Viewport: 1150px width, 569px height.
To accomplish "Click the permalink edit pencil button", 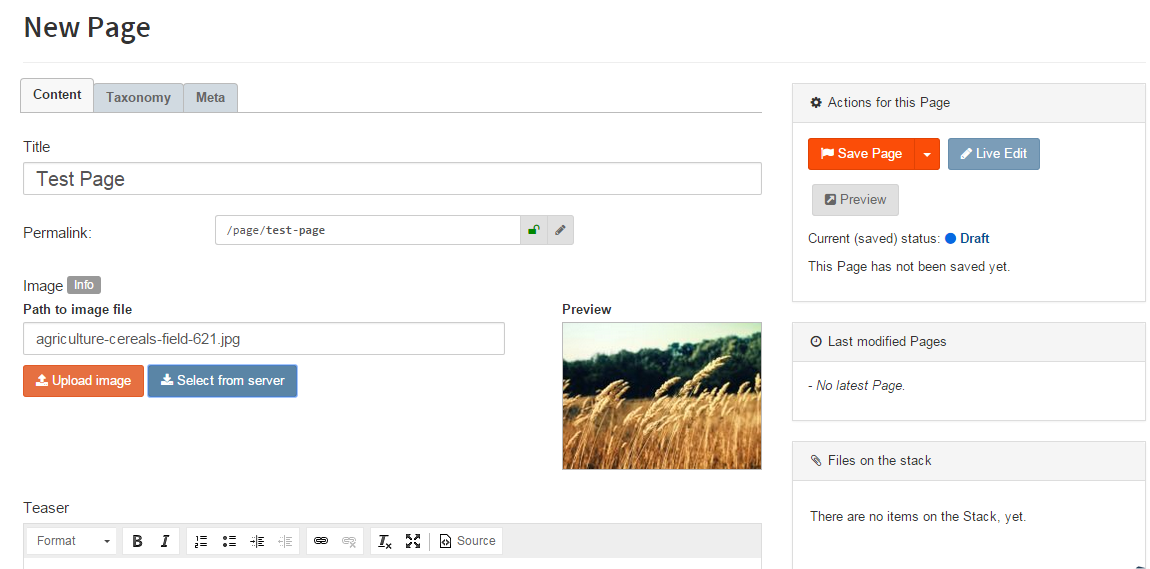I will pos(560,230).
